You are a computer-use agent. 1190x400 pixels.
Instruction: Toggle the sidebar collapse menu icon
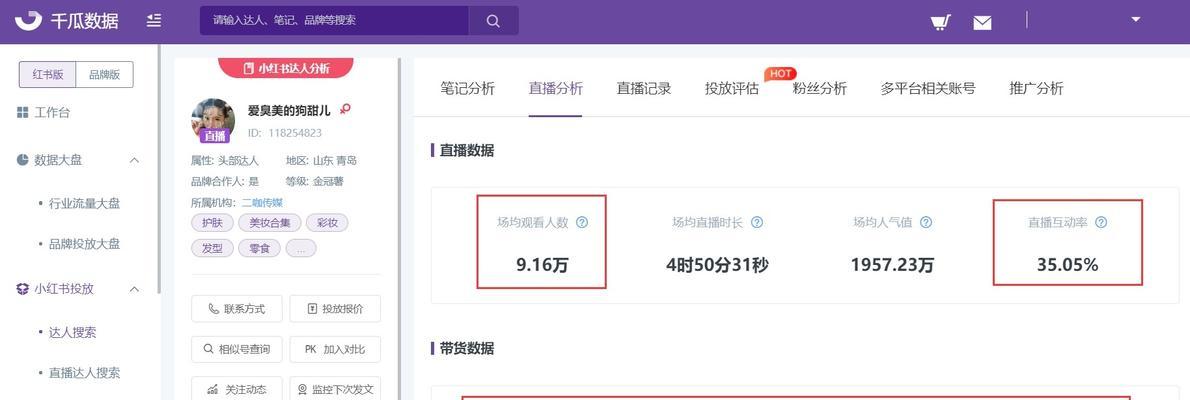tap(154, 20)
